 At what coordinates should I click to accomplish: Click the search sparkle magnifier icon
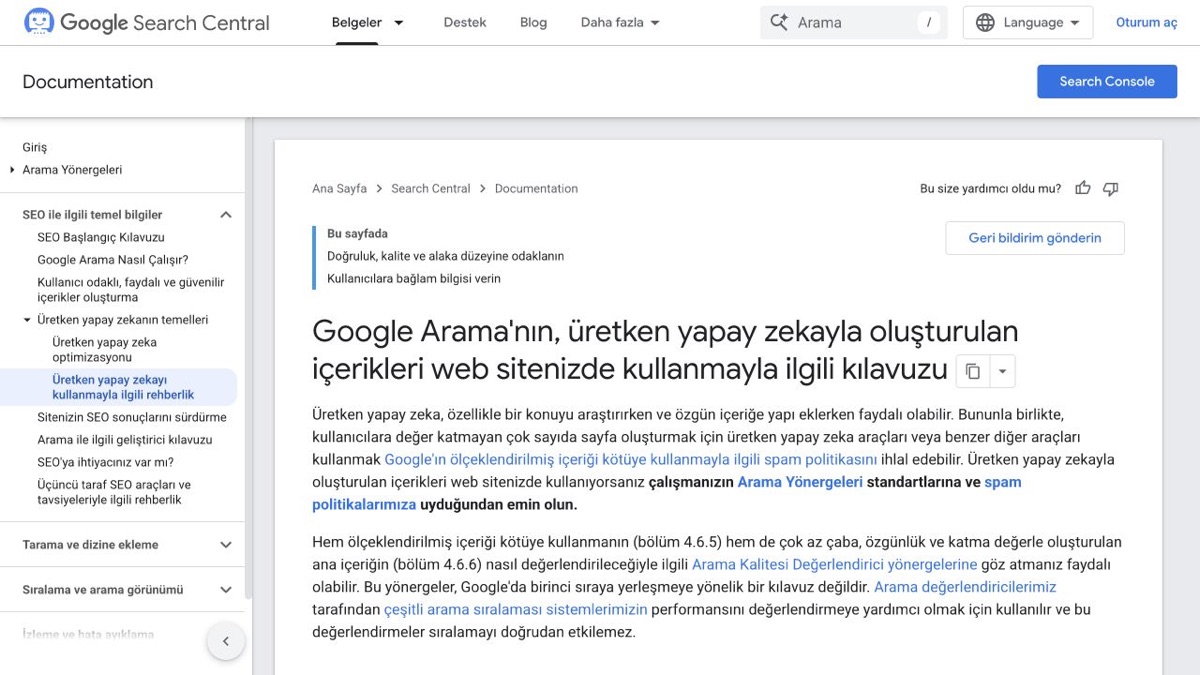pos(779,22)
